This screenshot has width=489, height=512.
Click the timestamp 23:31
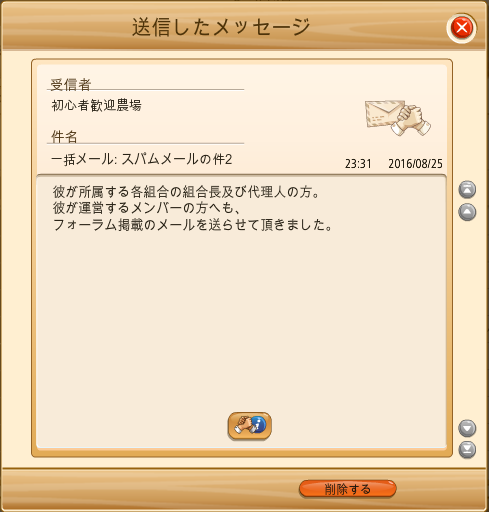358,164
